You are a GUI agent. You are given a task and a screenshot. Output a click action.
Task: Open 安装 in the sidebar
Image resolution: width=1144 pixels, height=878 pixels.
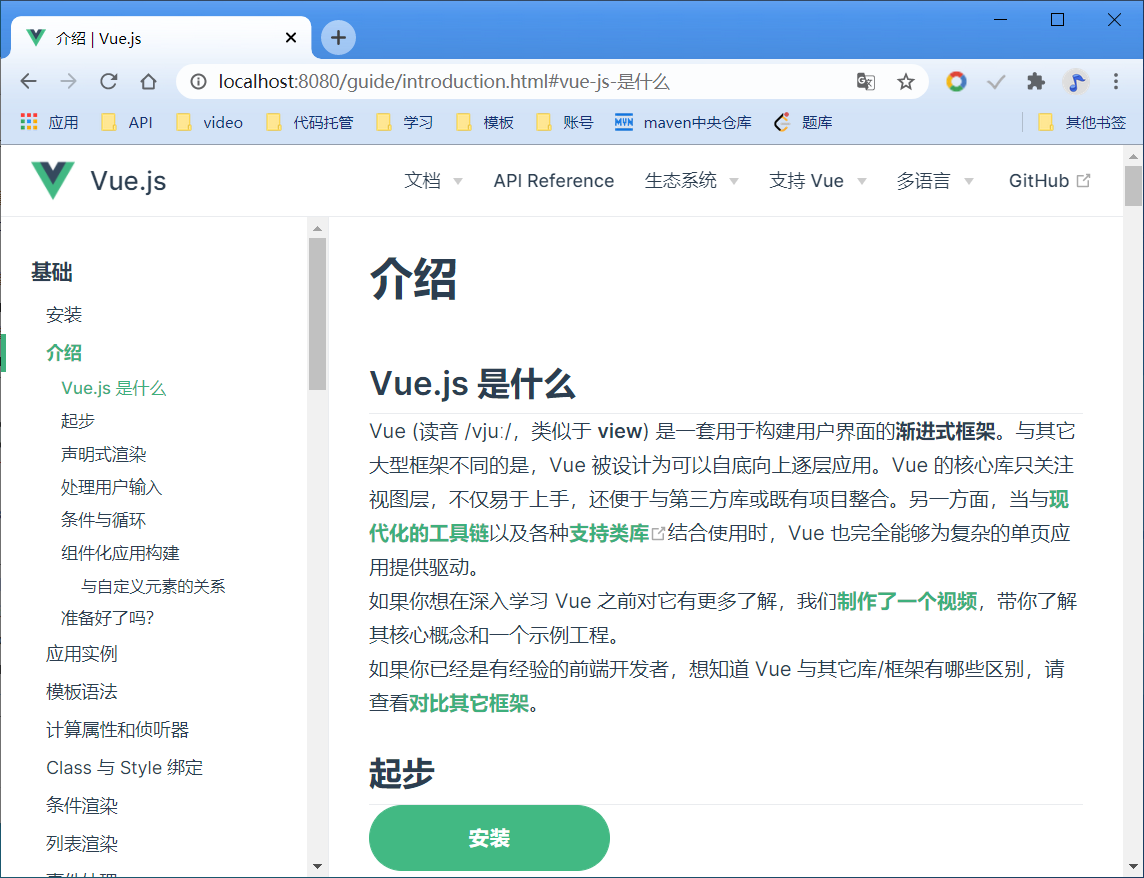pyautogui.click(x=63, y=315)
